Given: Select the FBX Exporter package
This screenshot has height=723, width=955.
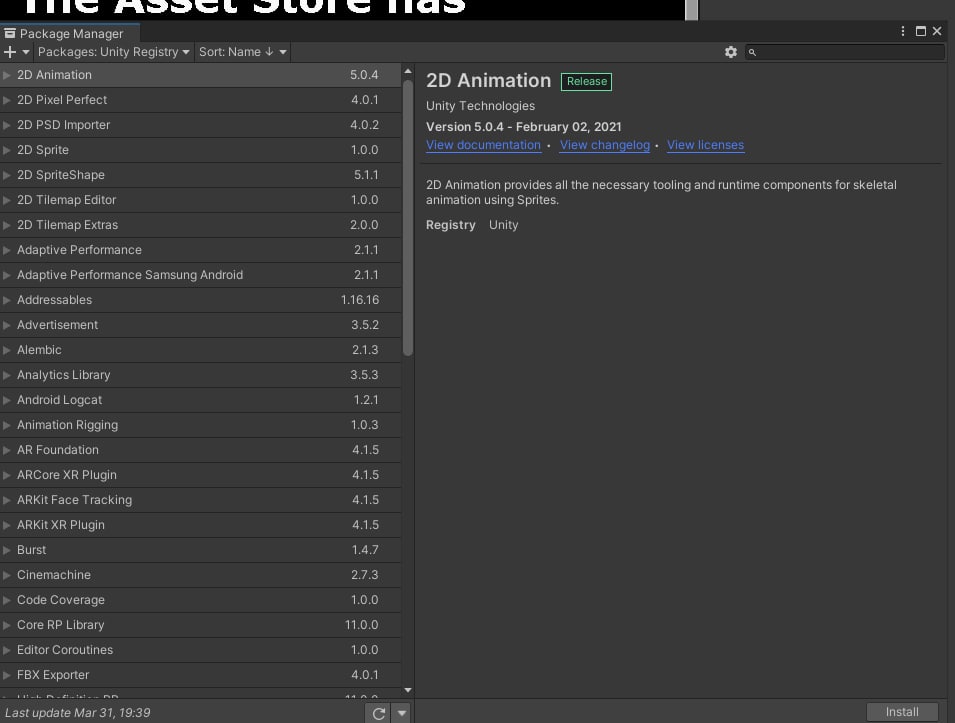Looking at the screenshot, I should tap(200, 674).
